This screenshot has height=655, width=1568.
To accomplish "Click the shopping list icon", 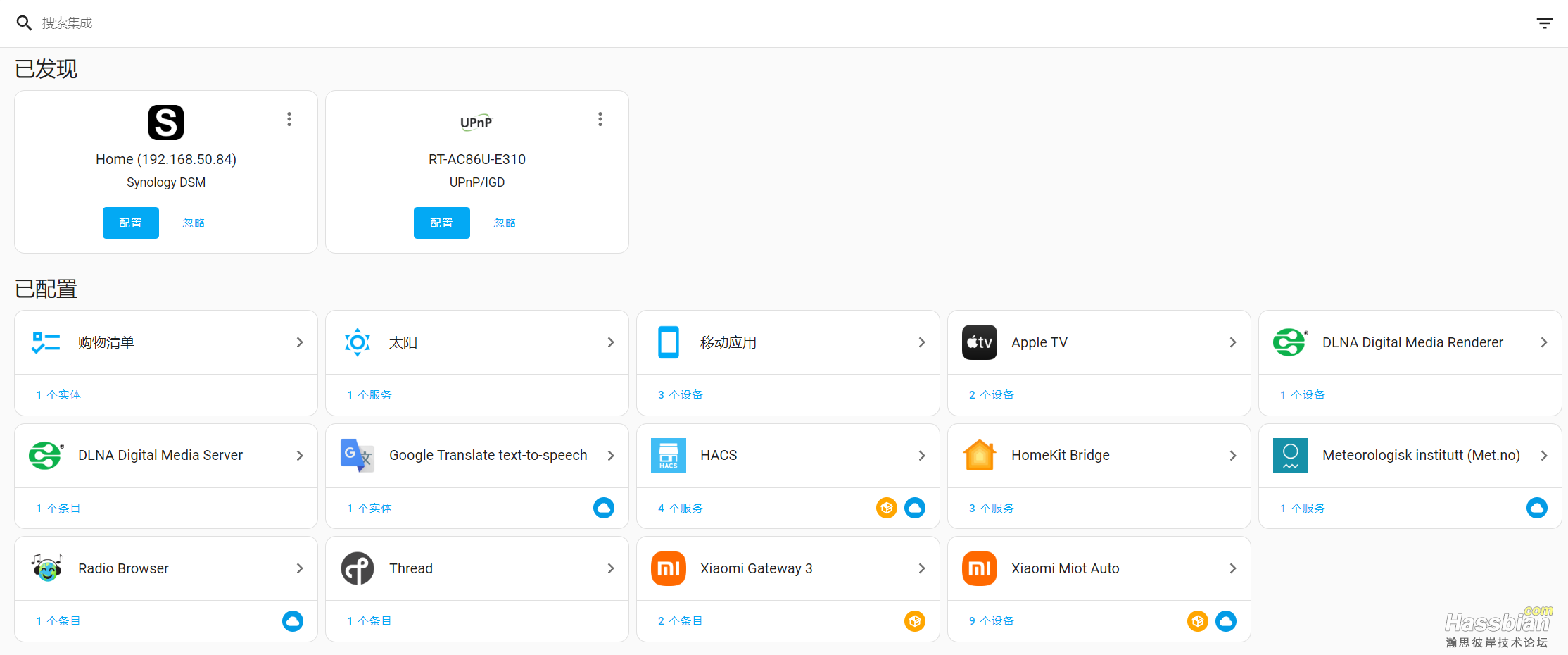I will (46, 342).
